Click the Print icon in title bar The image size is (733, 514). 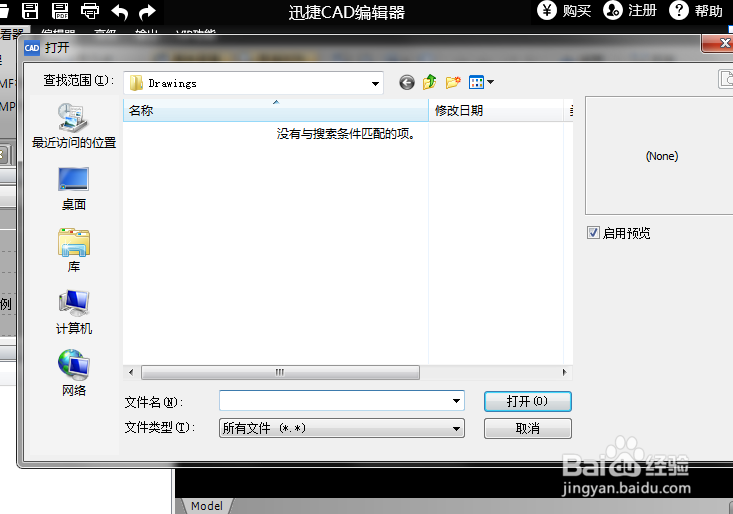(90, 10)
